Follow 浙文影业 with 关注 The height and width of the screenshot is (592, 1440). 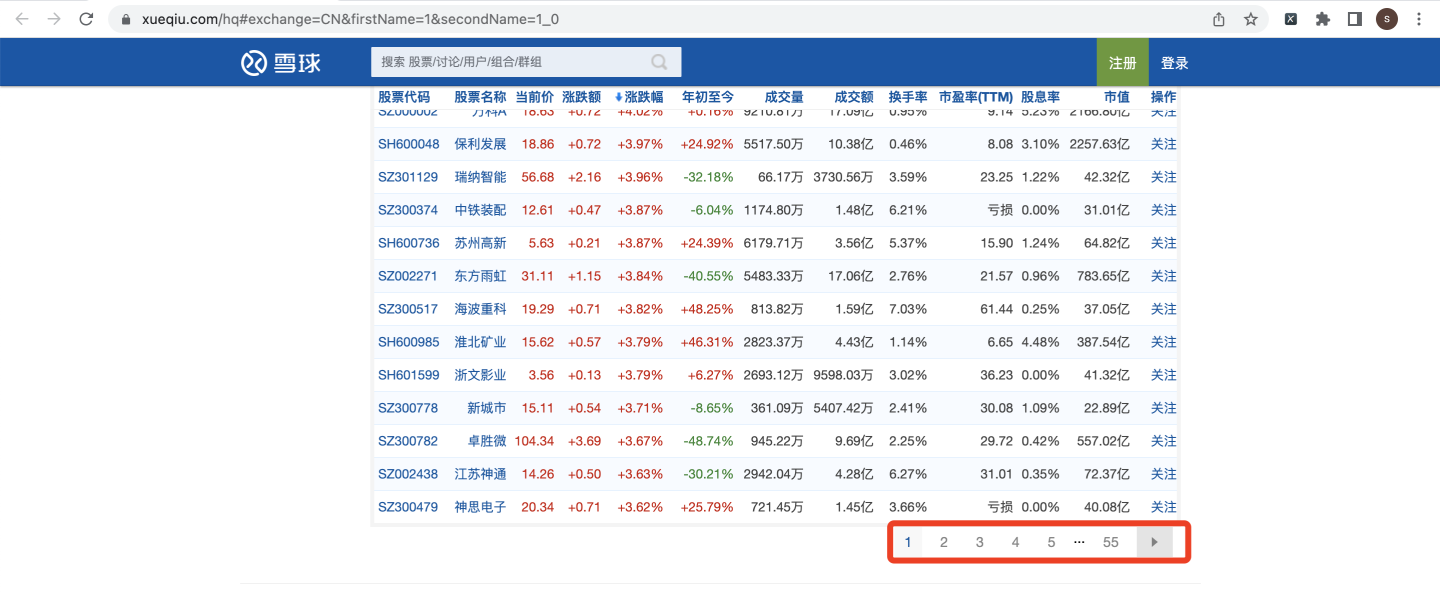[x=1164, y=375]
